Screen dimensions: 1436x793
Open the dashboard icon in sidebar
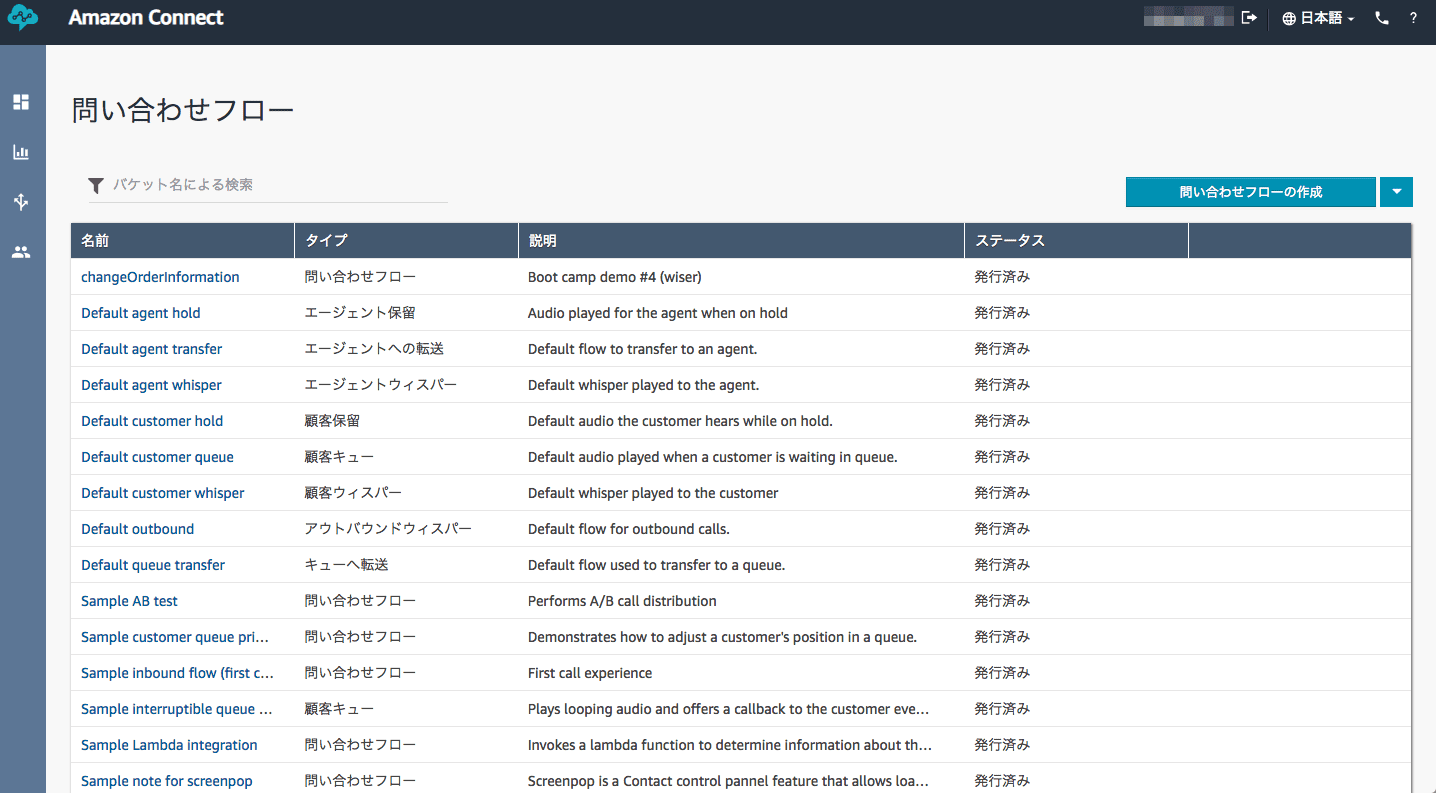click(21, 102)
